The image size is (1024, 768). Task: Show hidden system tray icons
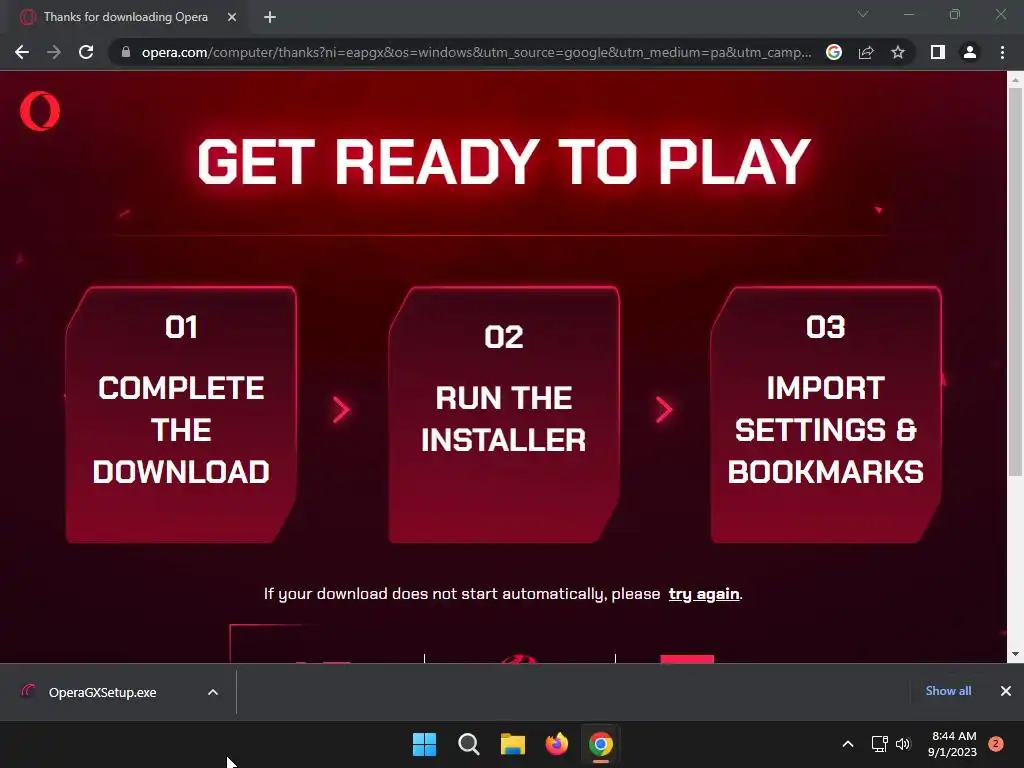click(848, 744)
